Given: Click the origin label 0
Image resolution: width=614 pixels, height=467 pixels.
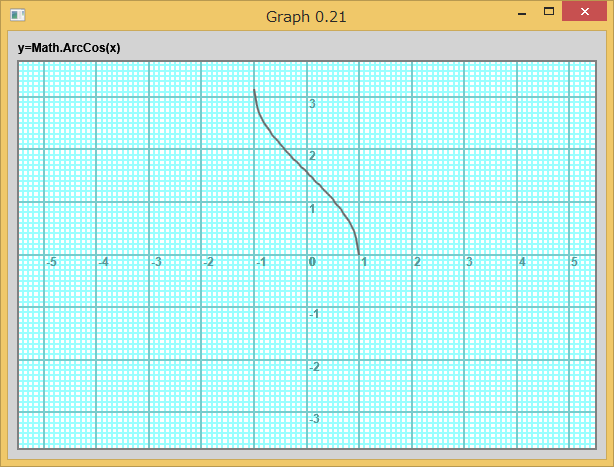Looking at the screenshot, I should tap(312, 262).
